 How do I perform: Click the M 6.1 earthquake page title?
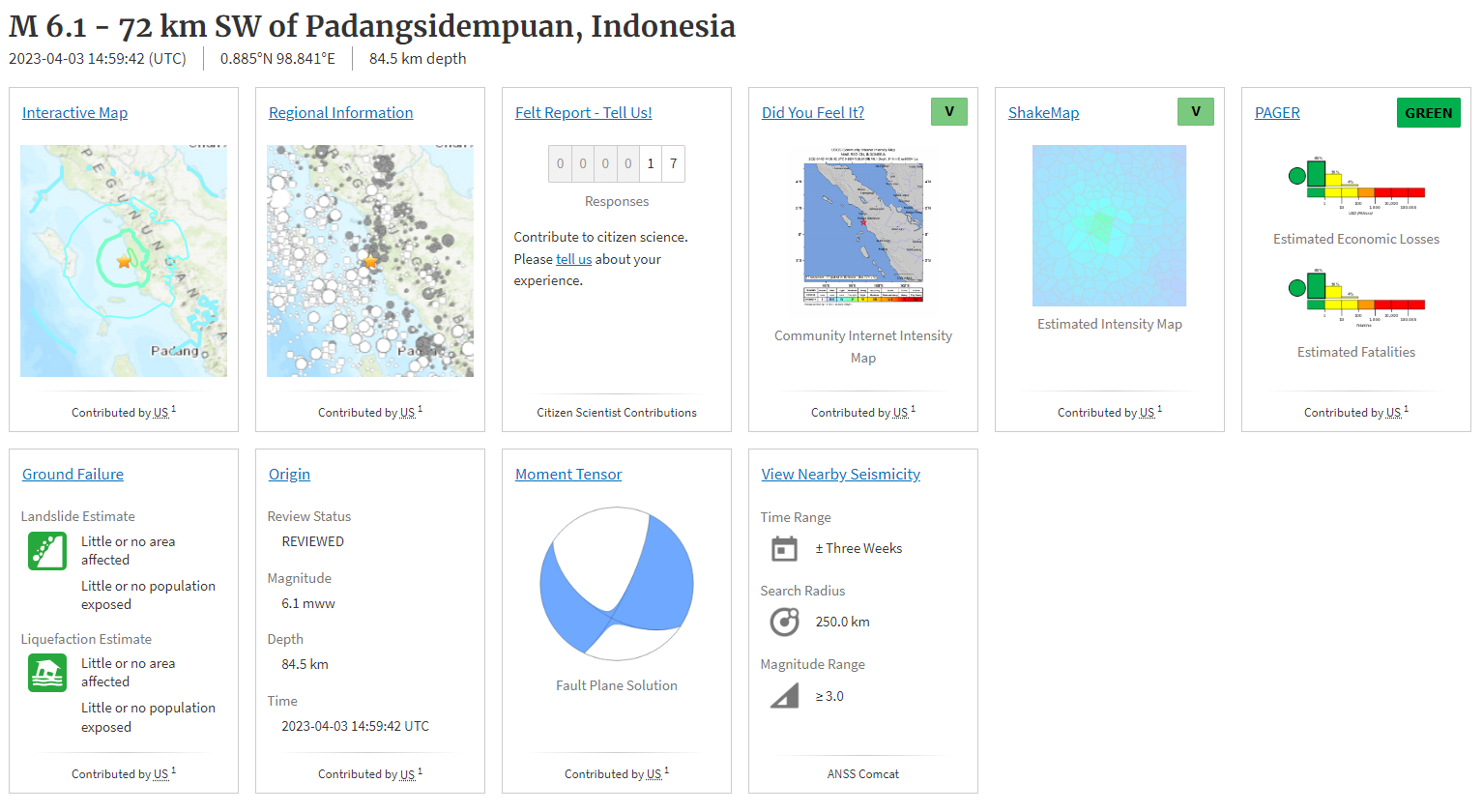tap(372, 26)
